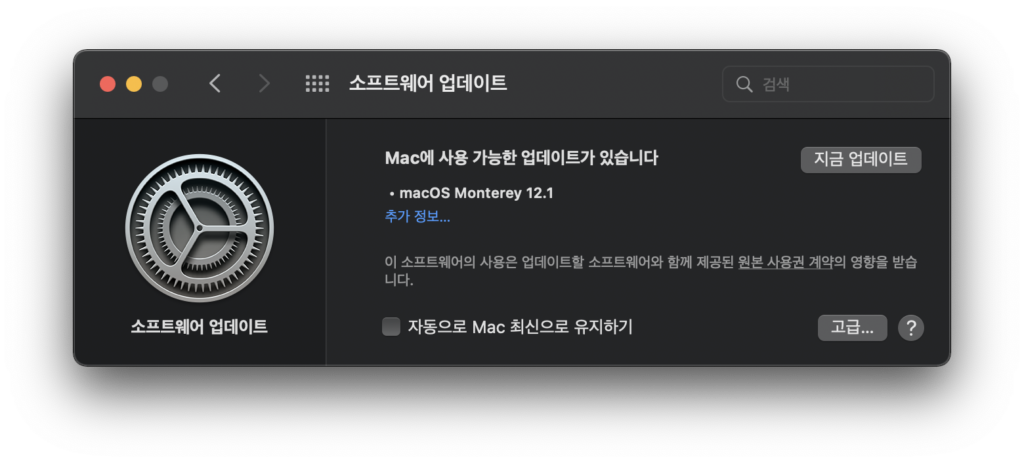1024x463 pixels.
Task: Select the macOS Monterey 12.1 update entry
Action: (x=471, y=193)
